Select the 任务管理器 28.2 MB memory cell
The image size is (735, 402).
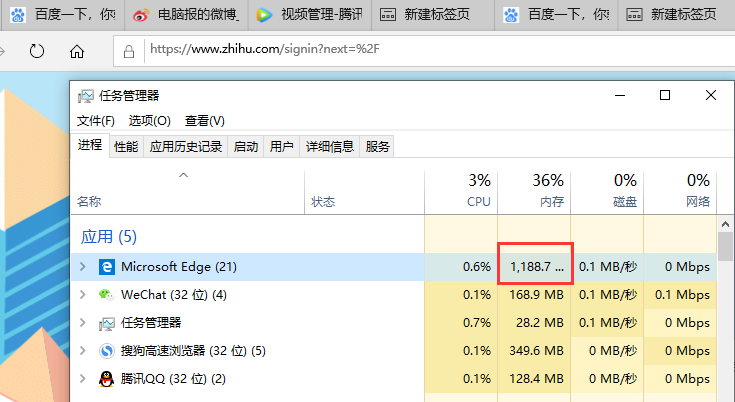[x=534, y=323]
